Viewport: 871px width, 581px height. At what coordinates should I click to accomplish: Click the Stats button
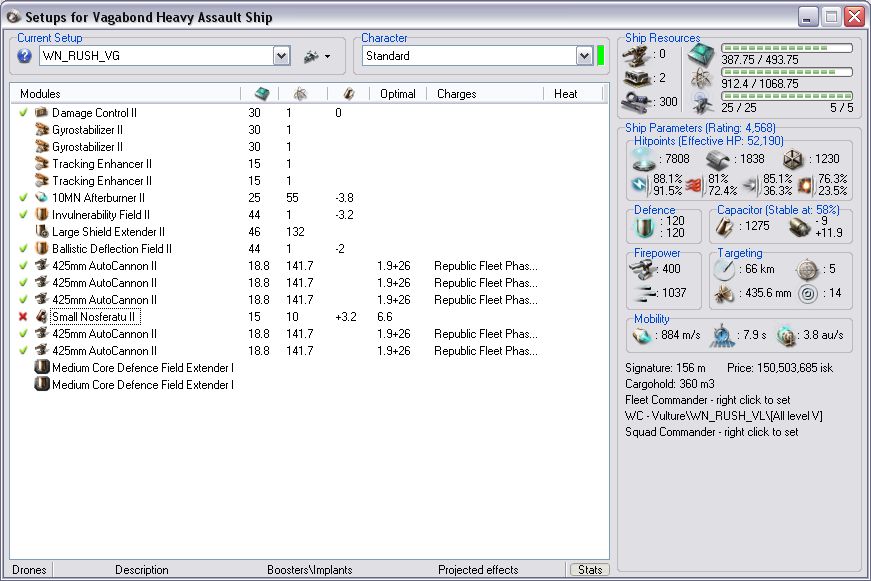tap(590, 570)
